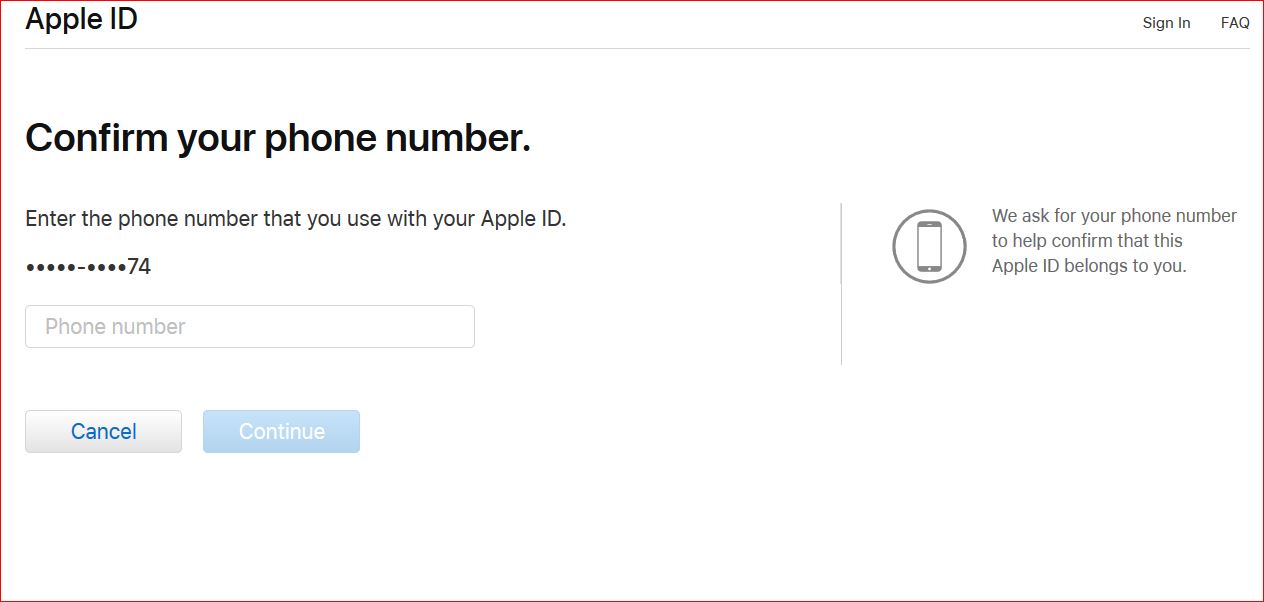Click the digits '74' in the masked number
The image size is (1264, 602).
[x=139, y=267]
